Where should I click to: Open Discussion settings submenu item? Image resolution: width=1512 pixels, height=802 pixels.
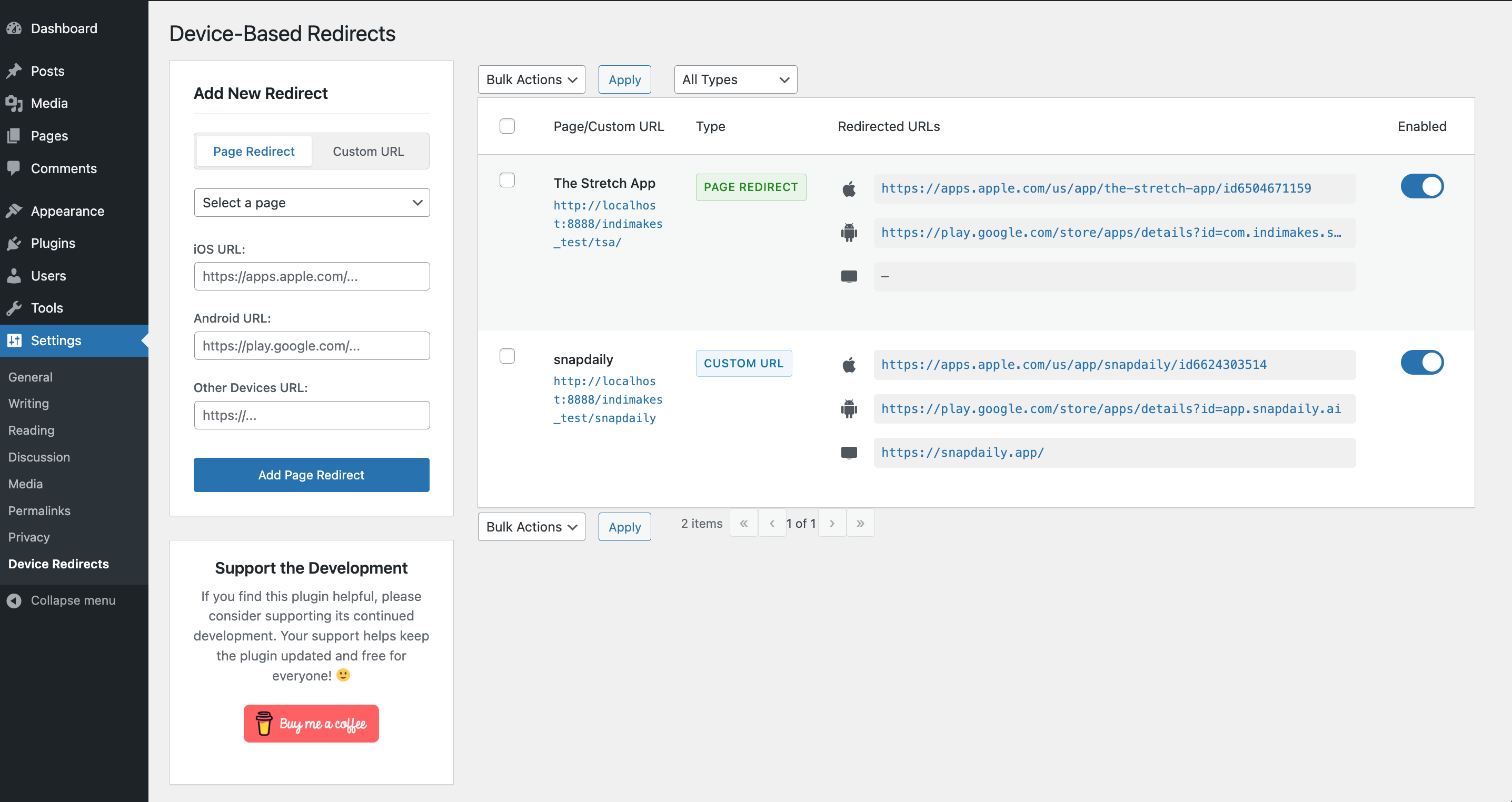[39, 457]
